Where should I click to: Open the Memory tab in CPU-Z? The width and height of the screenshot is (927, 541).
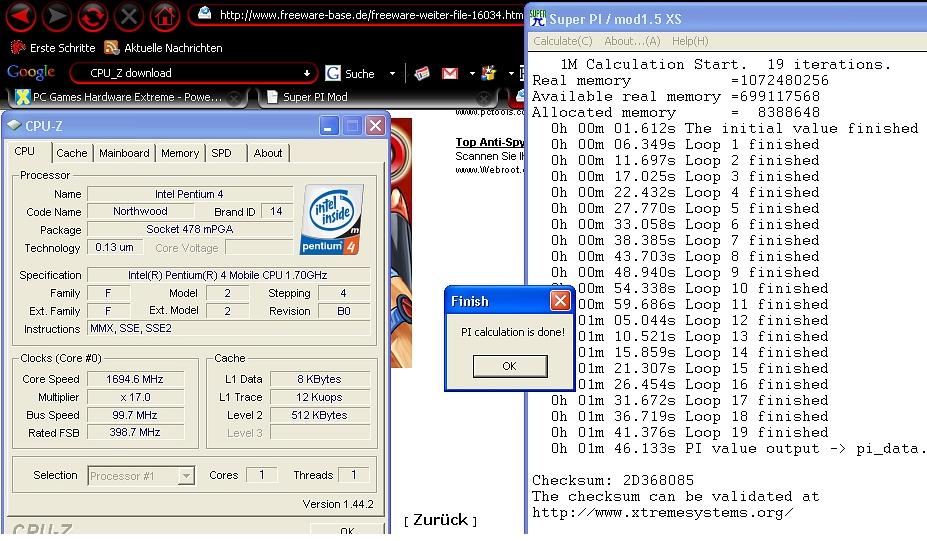coord(180,153)
